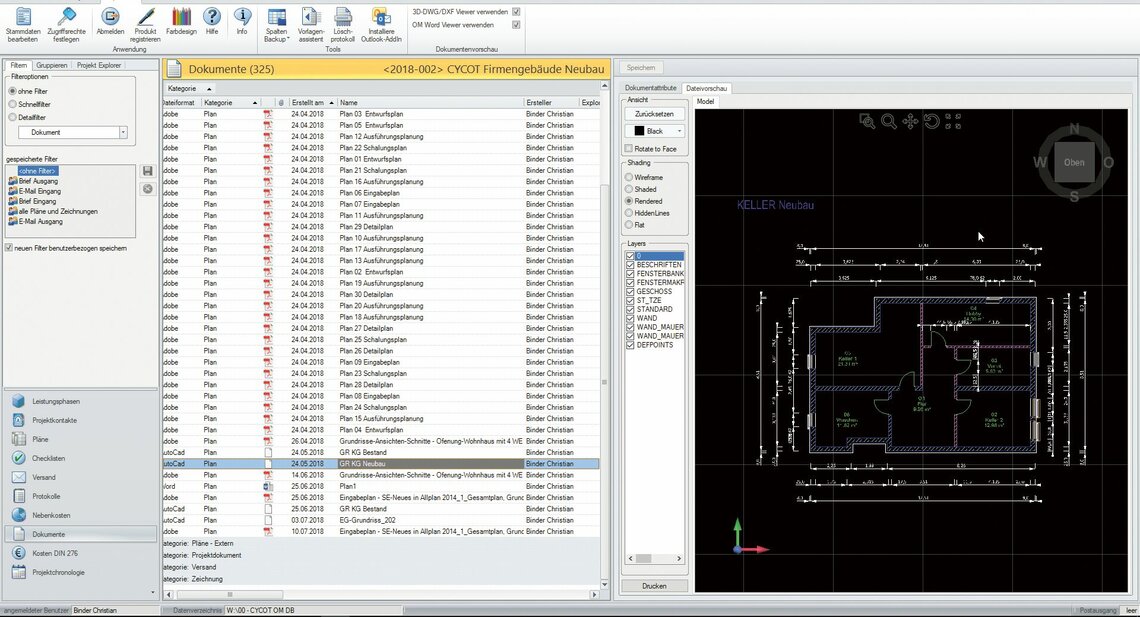Image resolution: width=1140 pixels, height=617 pixels.
Task: Click the Oben view cube face
Action: pos(1074,163)
